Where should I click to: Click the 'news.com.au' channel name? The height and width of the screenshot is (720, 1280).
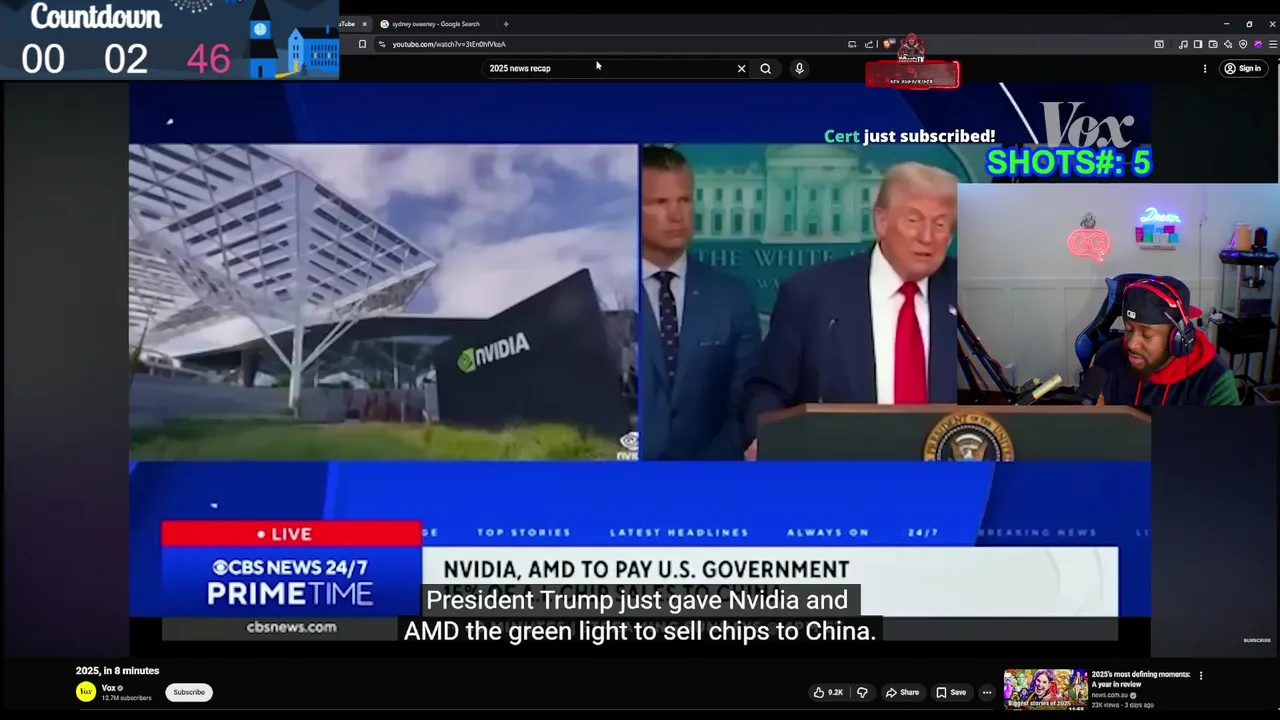click(x=1110, y=695)
